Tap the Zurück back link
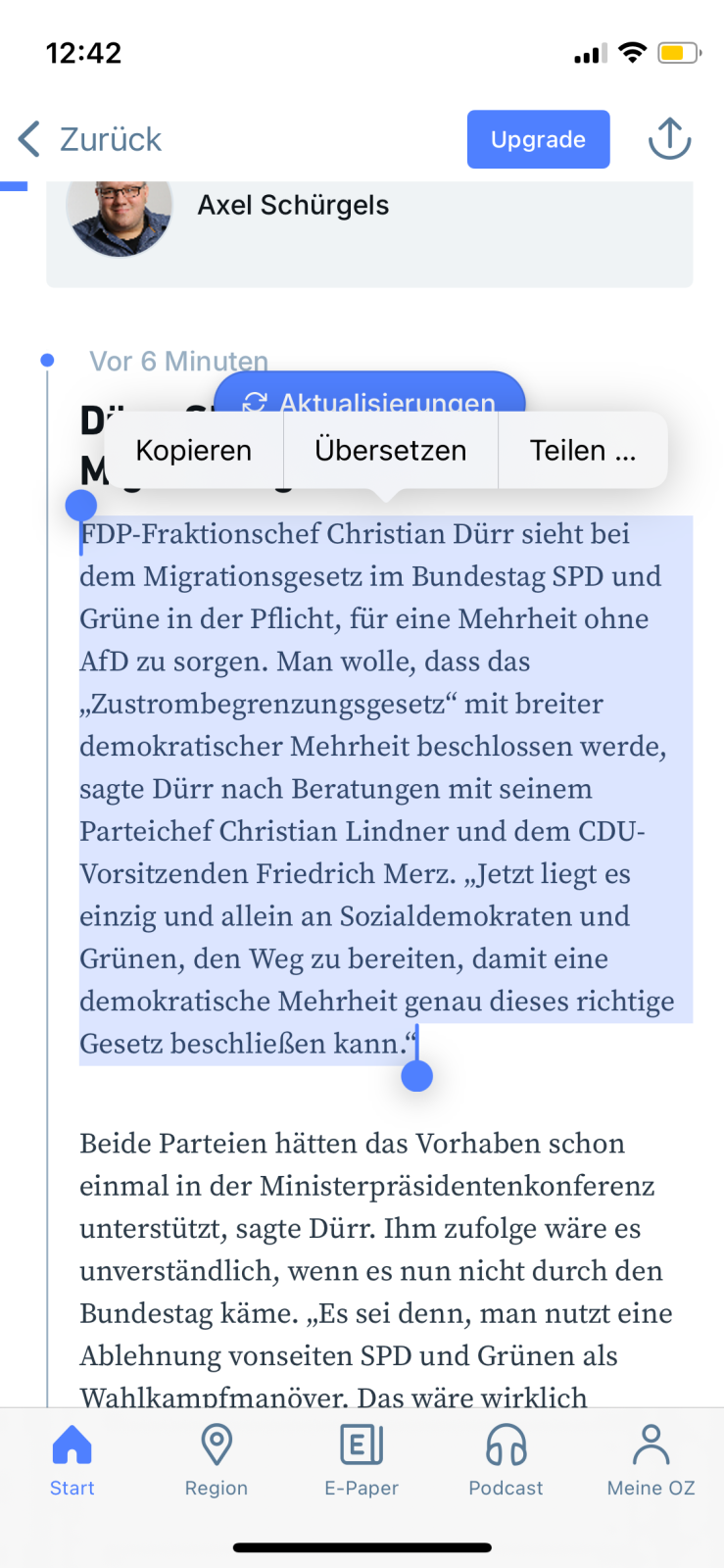 [111, 139]
